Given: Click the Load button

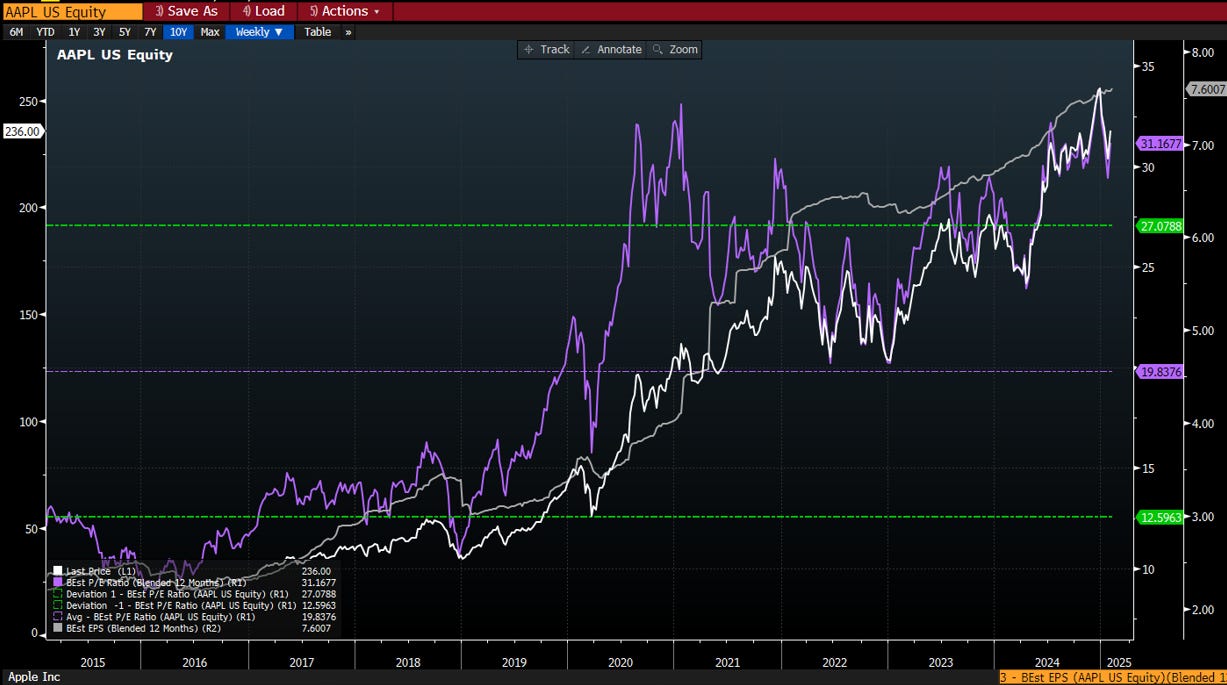Looking at the screenshot, I should 263,11.
